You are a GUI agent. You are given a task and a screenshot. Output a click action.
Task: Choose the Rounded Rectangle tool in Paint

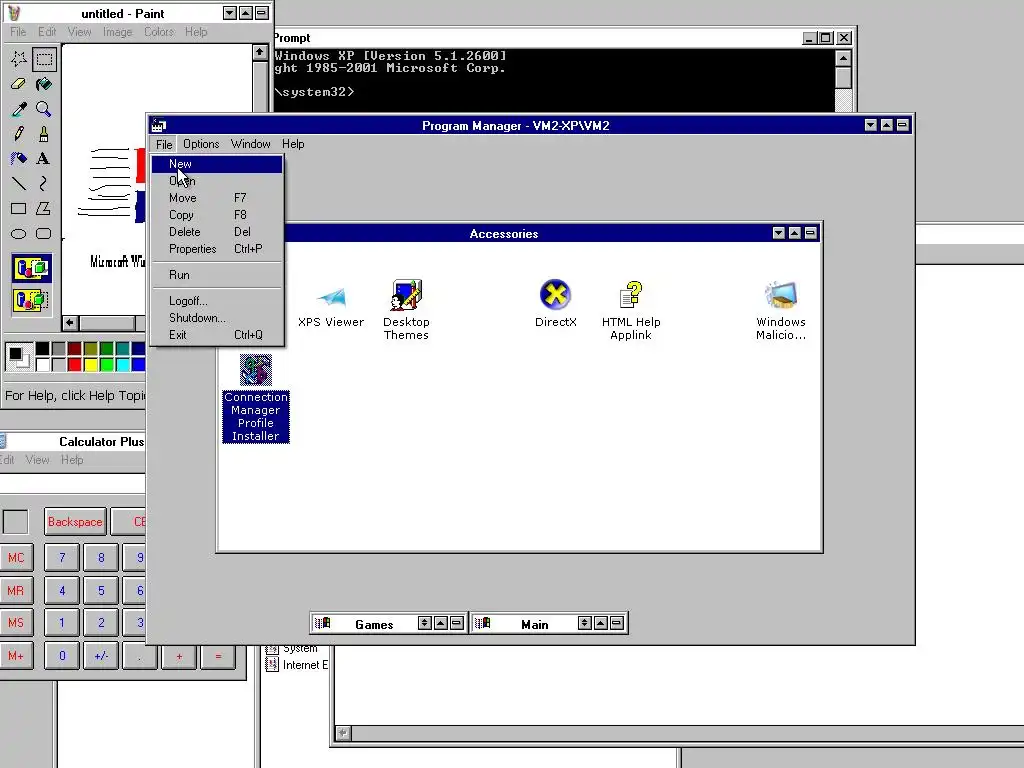pyautogui.click(x=44, y=233)
